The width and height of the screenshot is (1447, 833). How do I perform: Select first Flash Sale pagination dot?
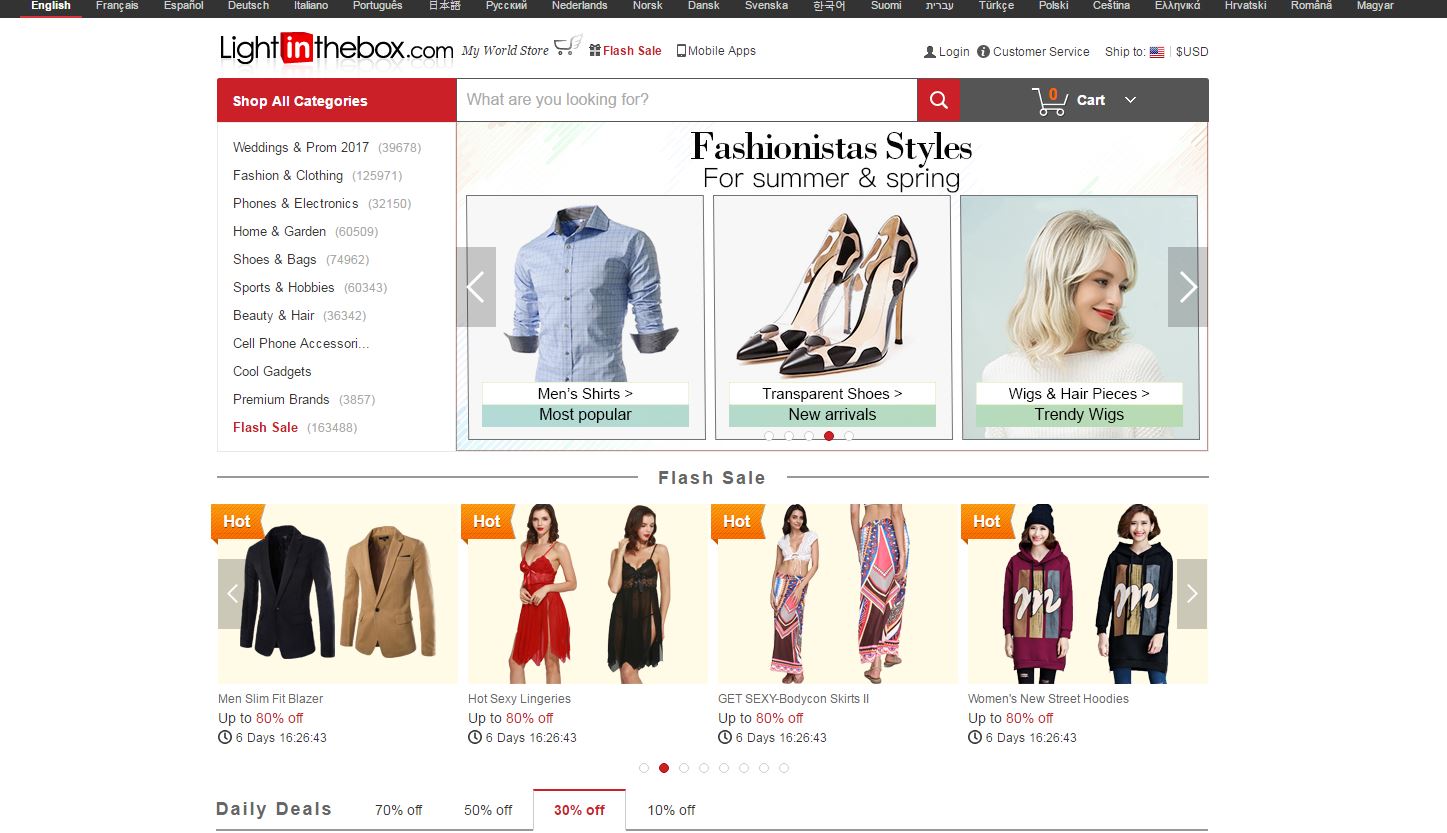pyautogui.click(x=644, y=768)
